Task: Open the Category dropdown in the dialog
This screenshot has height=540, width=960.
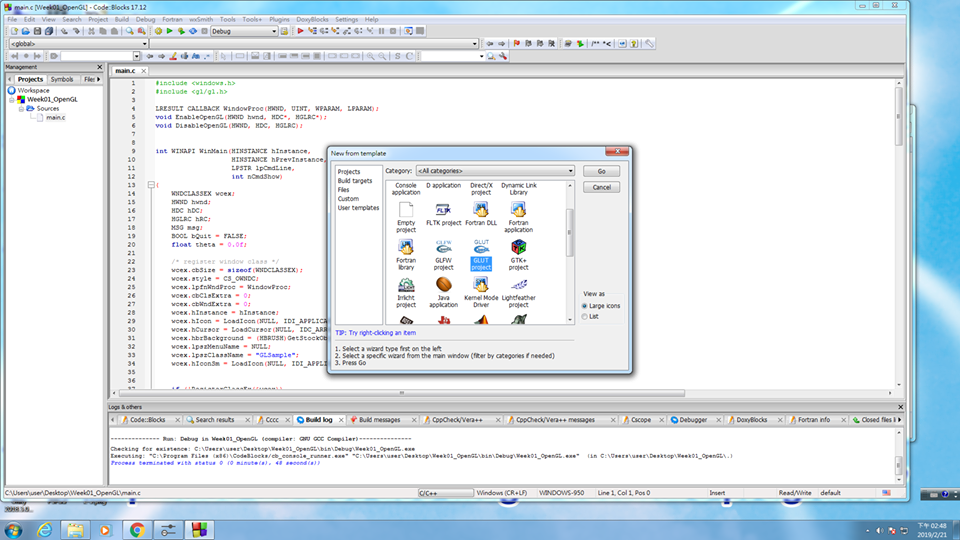Action: (495, 171)
